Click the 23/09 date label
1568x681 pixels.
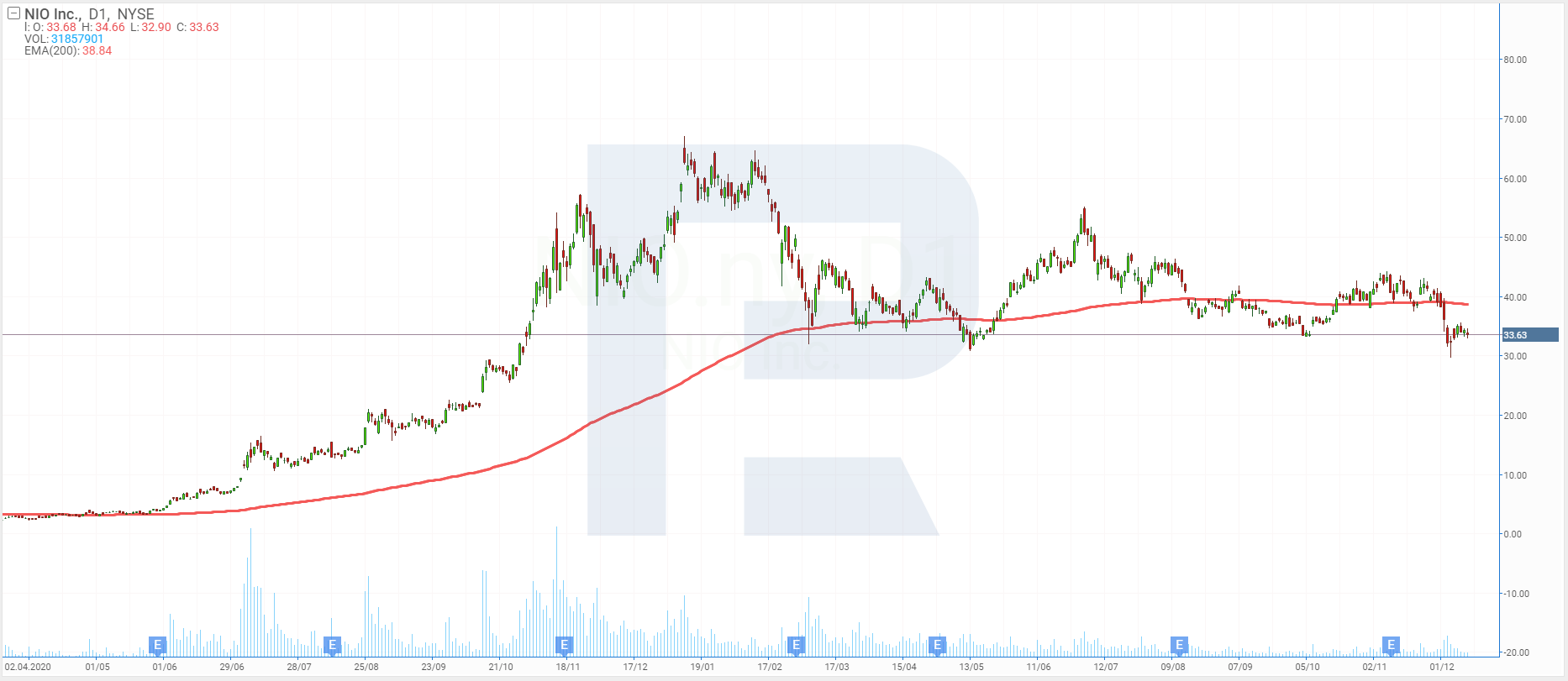[434, 668]
